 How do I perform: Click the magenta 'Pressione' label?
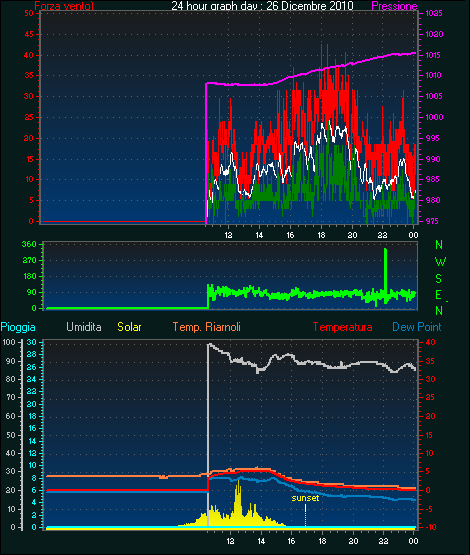[x=394, y=6]
